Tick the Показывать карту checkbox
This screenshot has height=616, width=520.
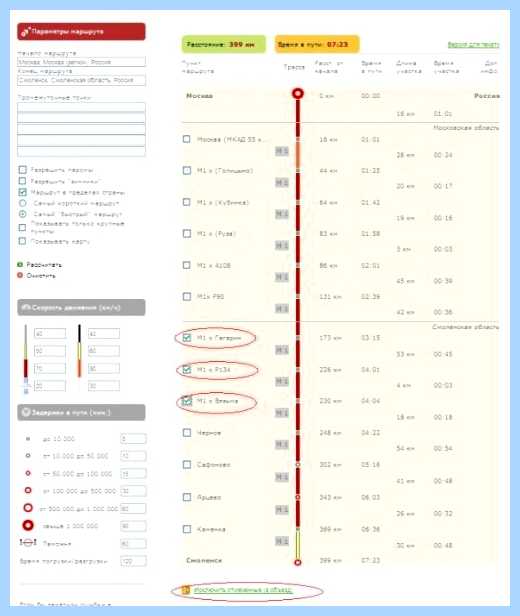[x=22, y=241]
